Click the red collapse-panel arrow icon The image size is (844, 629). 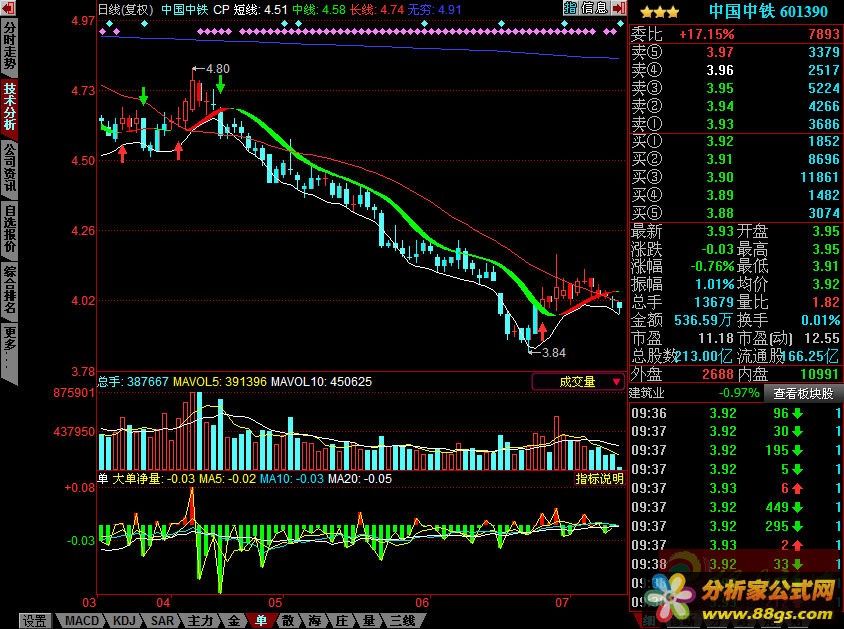point(619,8)
